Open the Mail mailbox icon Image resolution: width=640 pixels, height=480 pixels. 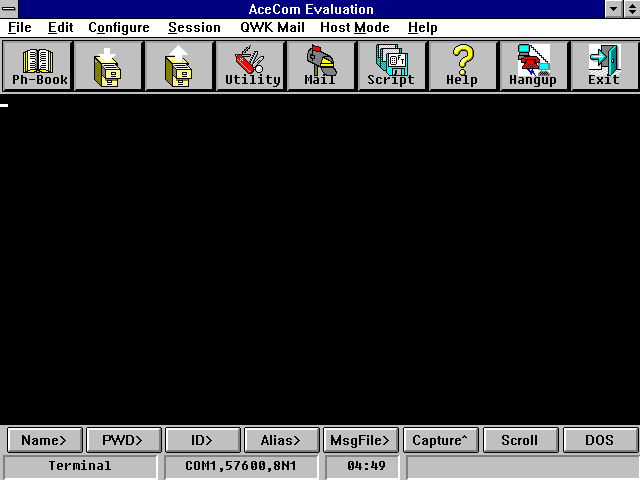click(321, 66)
